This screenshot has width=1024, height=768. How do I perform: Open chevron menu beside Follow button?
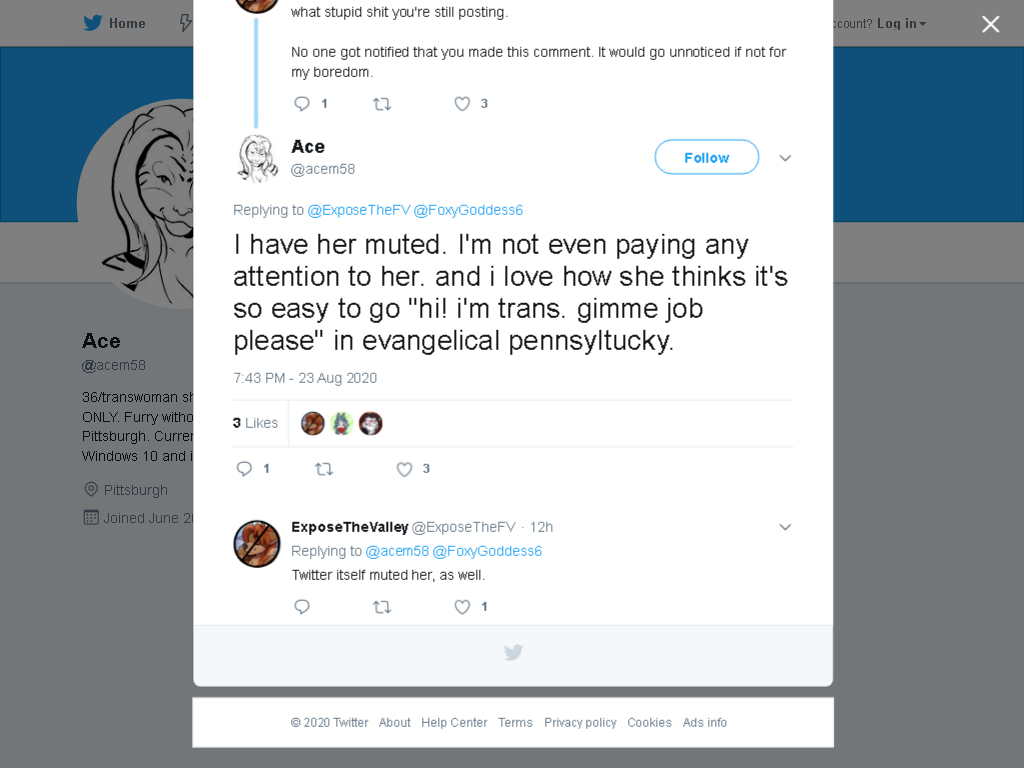point(785,158)
